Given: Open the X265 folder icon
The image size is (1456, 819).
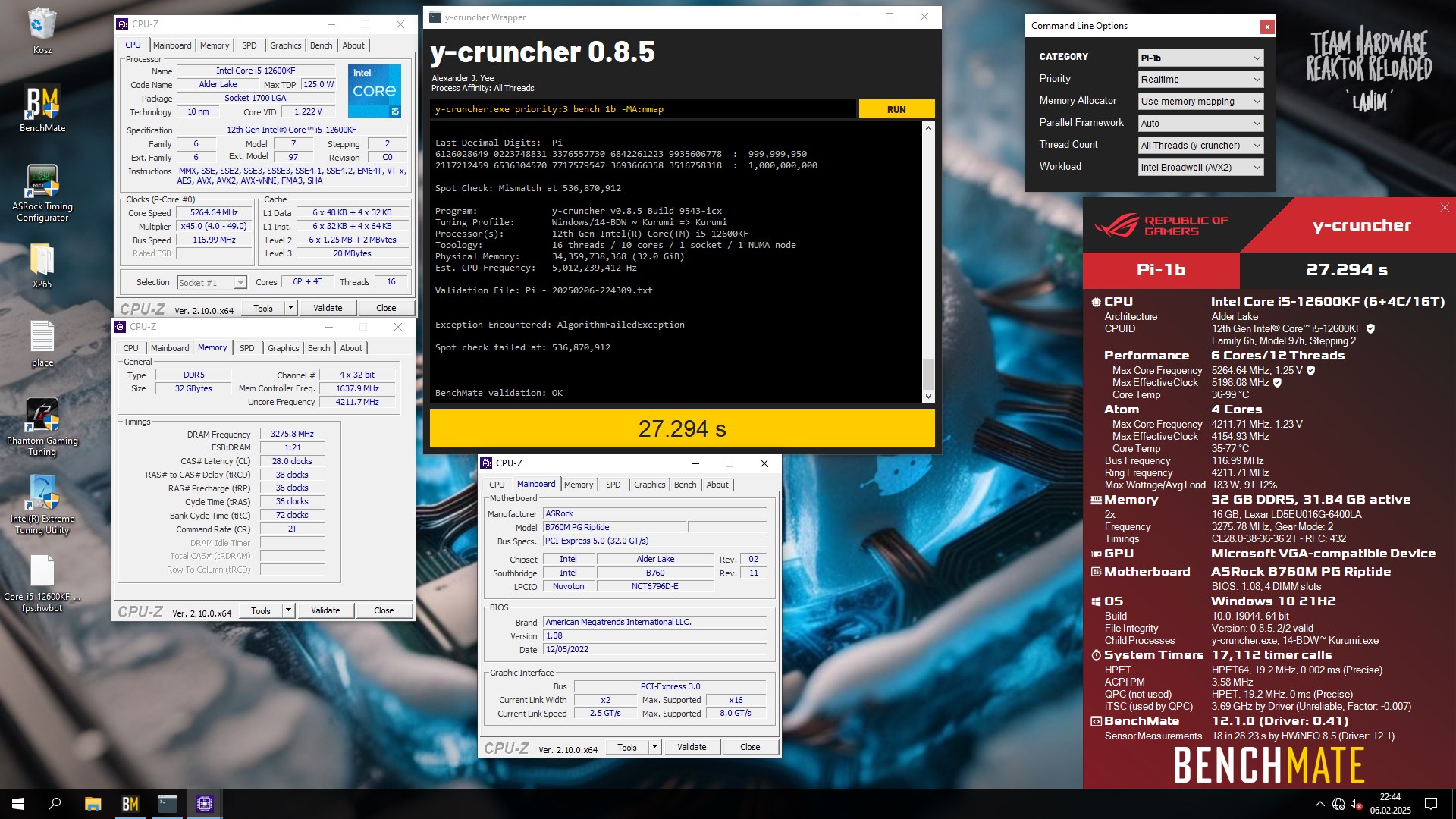Looking at the screenshot, I should tap(42, 265).
